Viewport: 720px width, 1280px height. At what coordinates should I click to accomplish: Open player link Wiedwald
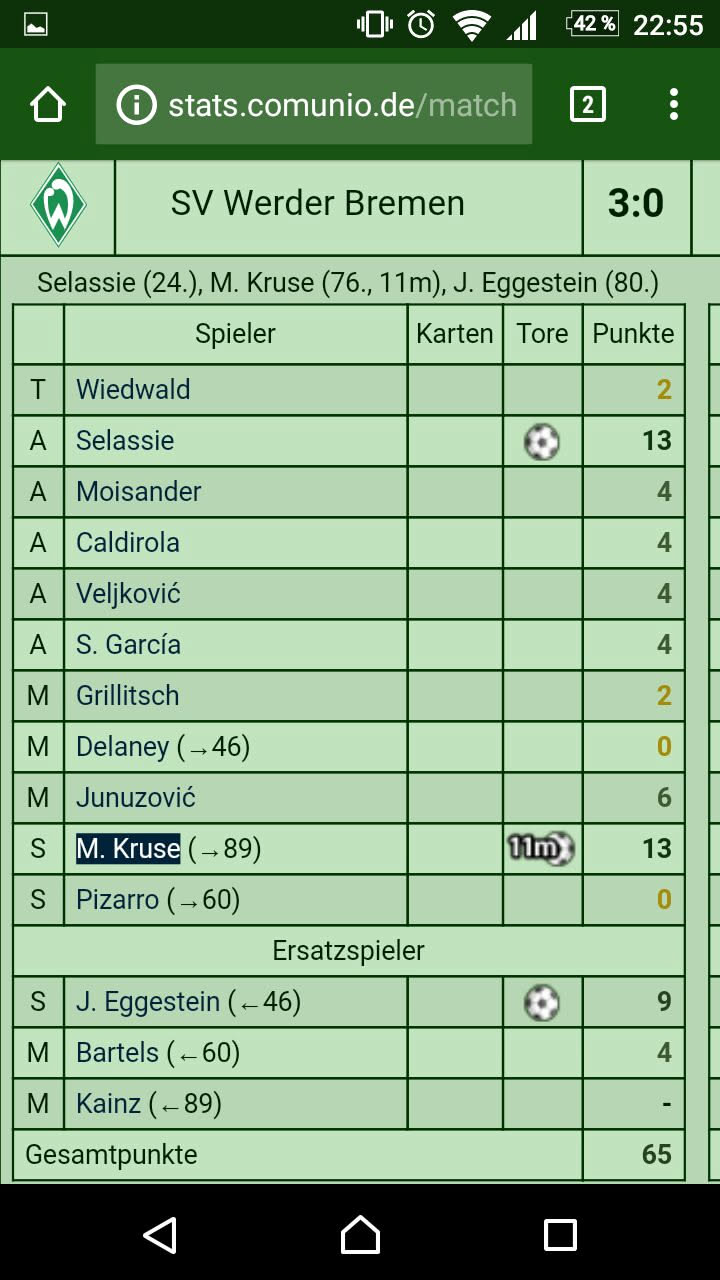(133, 389)
